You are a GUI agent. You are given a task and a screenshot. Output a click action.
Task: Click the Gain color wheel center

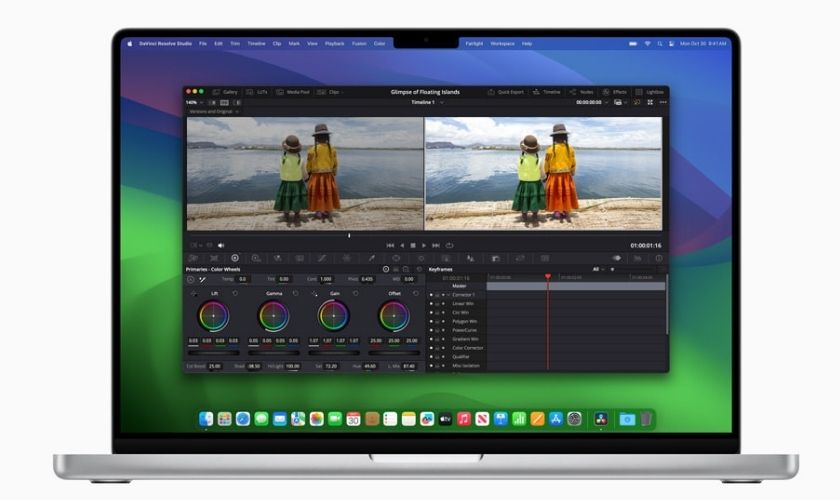tap(334, 316)
